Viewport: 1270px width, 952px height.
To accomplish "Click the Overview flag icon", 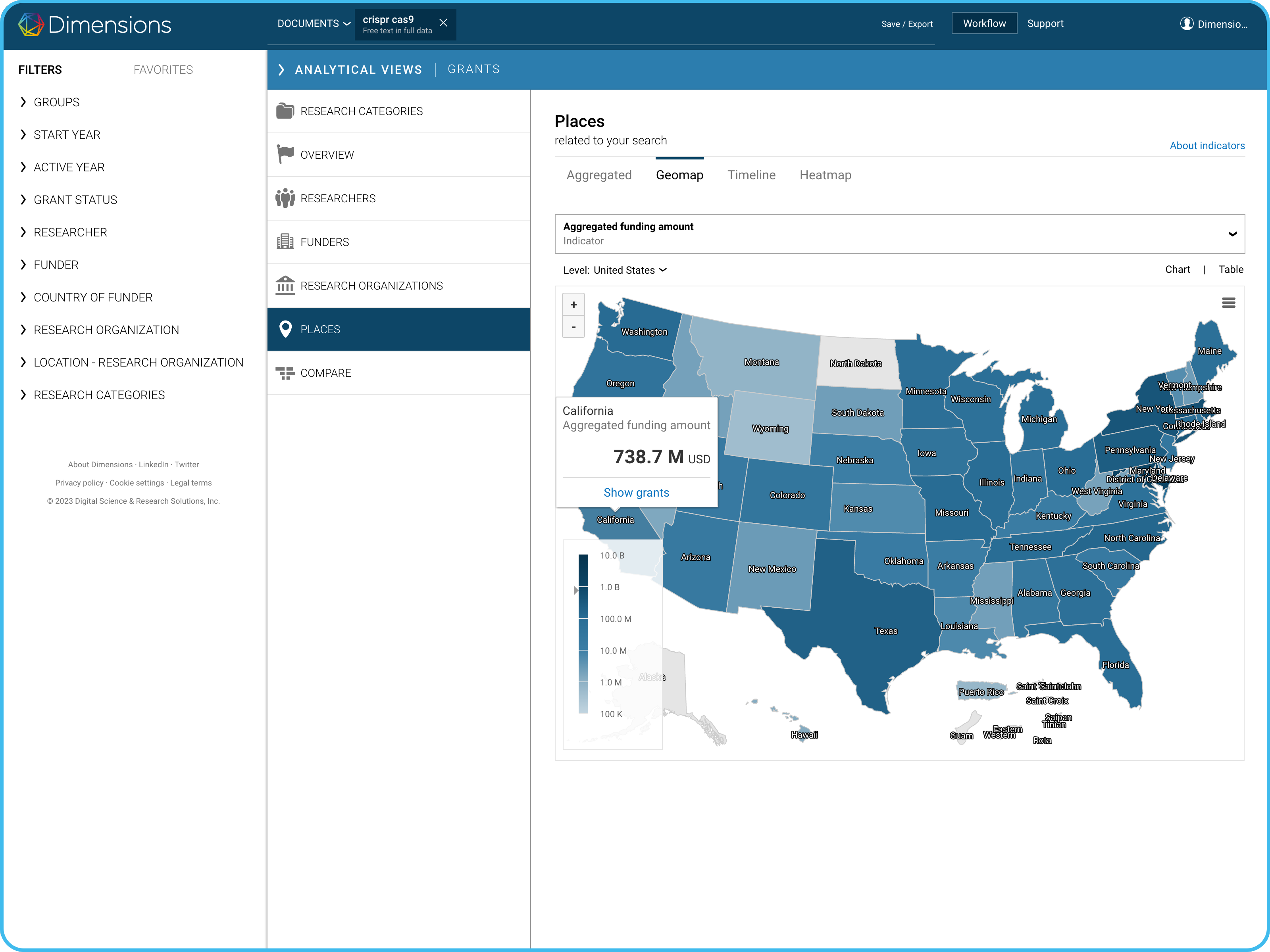I will click(x=285, y=154).
